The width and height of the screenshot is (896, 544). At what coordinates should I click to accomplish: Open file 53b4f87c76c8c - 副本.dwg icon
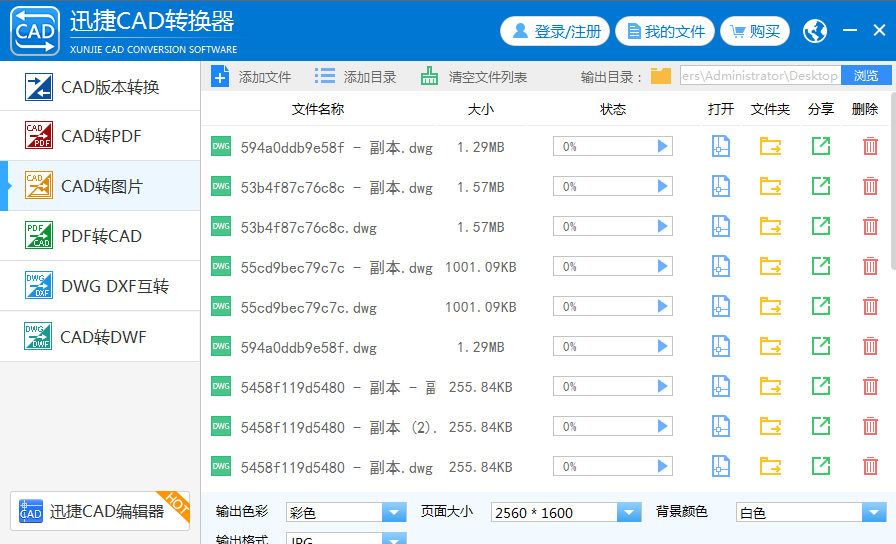click(x=721, y=186)
